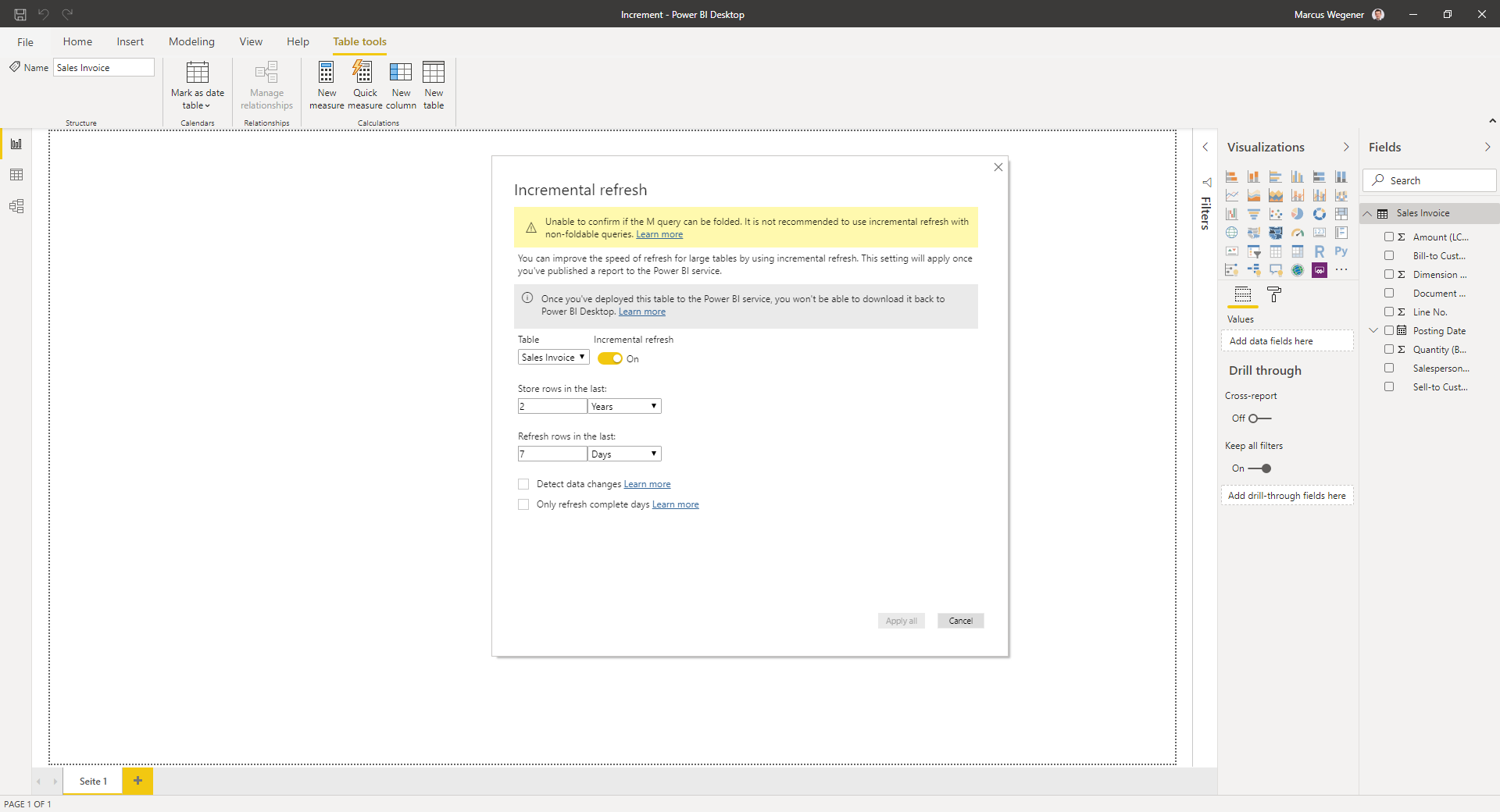Switch to the Insert ribbon tab
The height and width of the screenshot is (812, 1500).
pos(130,42)
